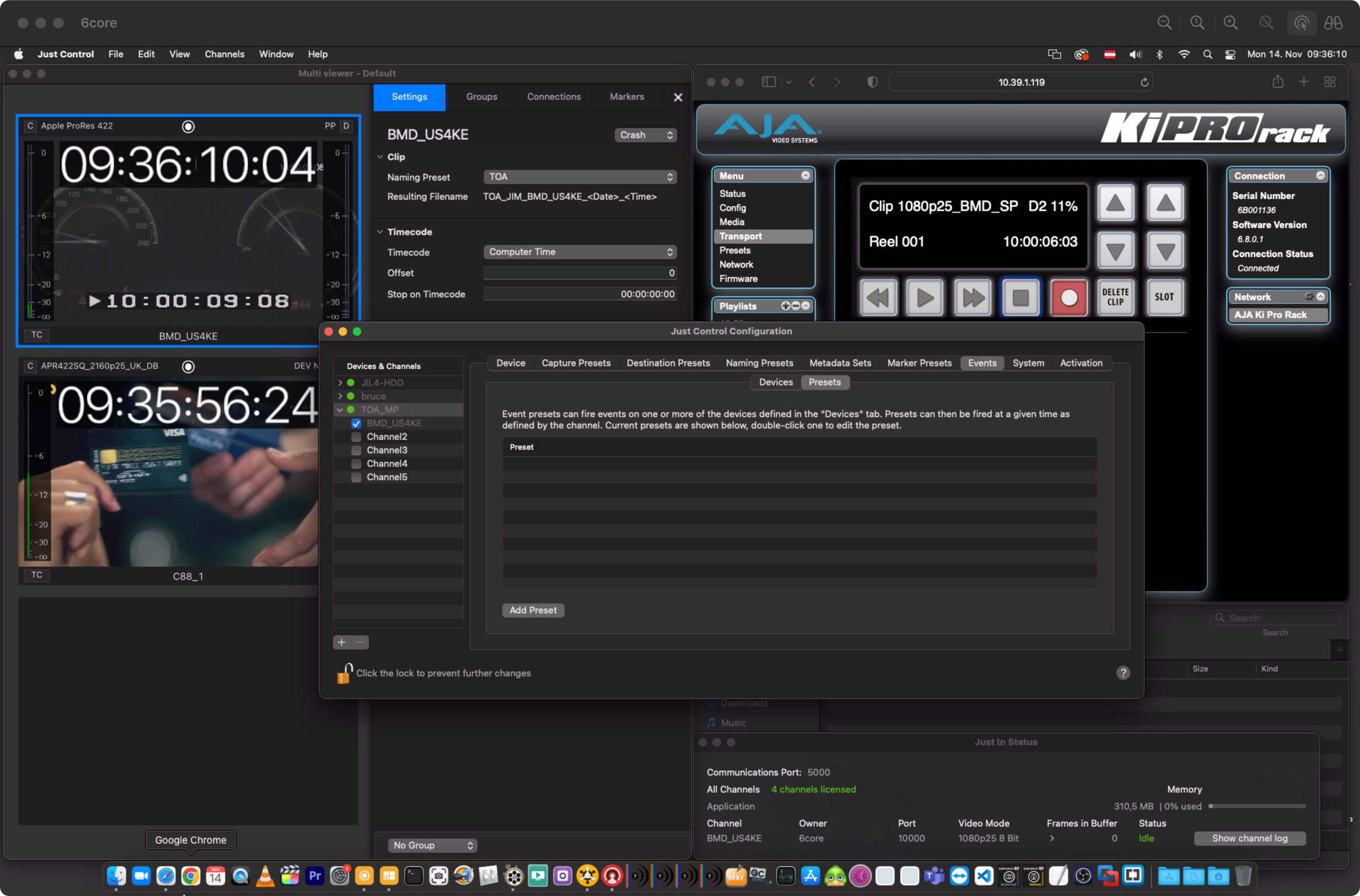Open a new browser tab with plus
The width and height of the screenshot is (1360, 896).
click(x=1303, y=82)
